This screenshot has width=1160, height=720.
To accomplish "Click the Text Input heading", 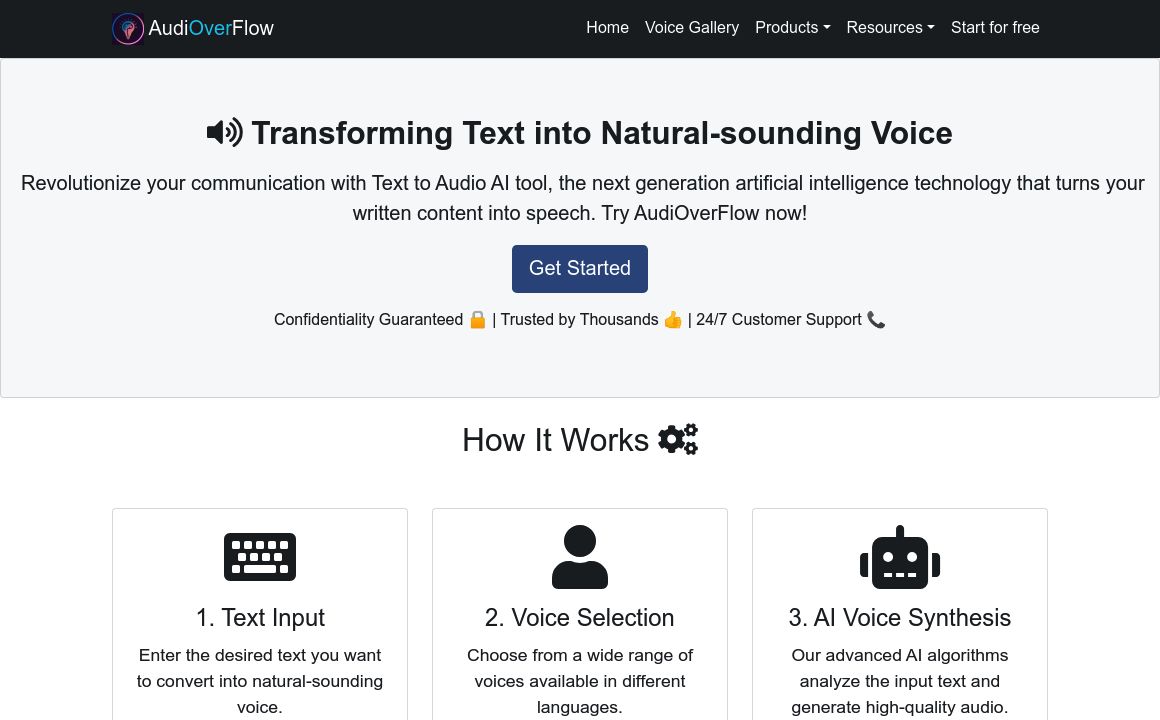I will (x=260, y=618).
